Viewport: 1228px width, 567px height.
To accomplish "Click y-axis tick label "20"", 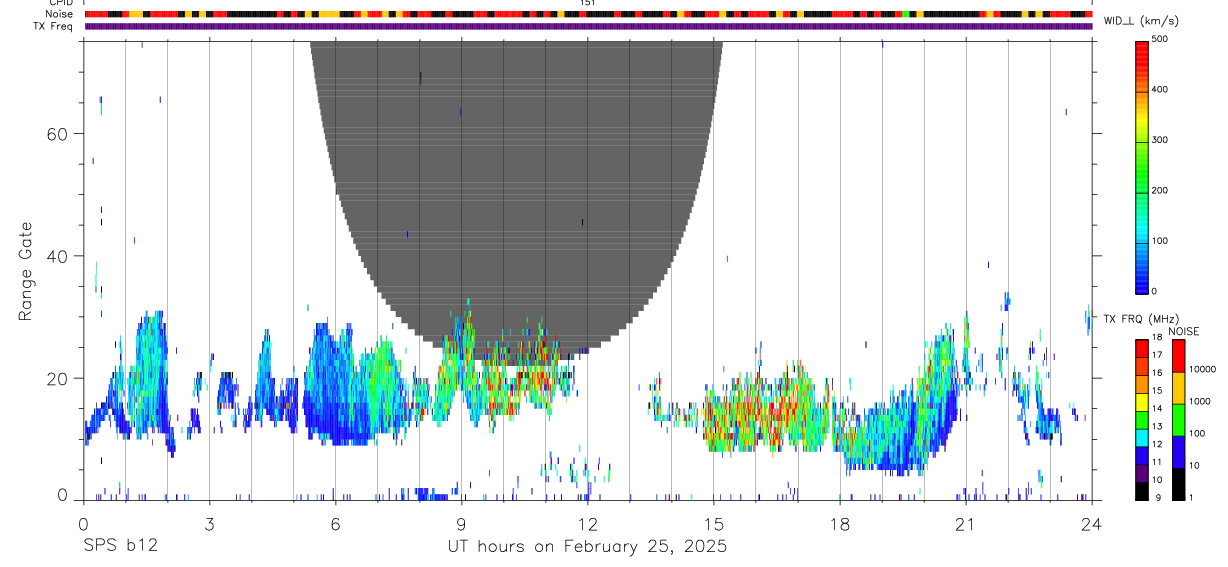I will coord(58,378).
